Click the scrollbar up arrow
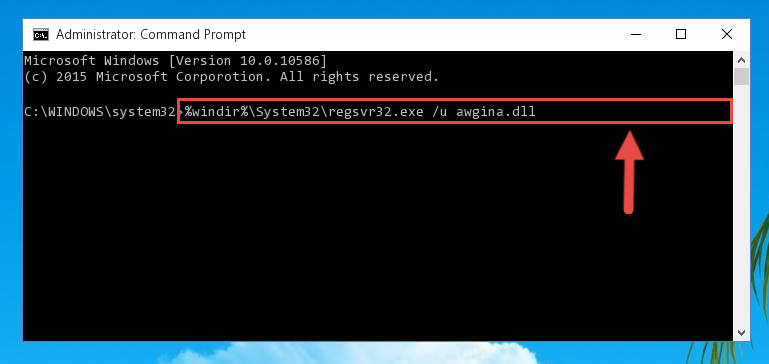Viewport: 769px width, 364px height. click(742, 60)
